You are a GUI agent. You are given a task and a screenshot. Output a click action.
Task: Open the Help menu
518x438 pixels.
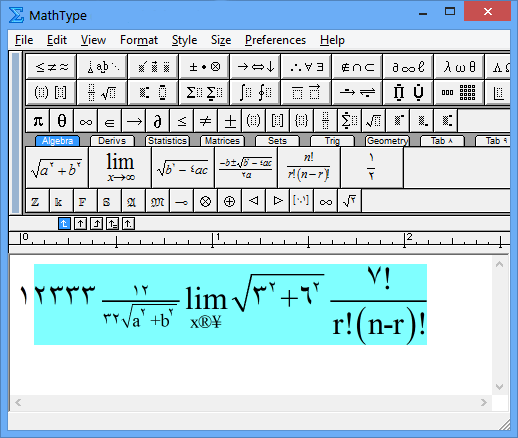[x=332, y=40]
